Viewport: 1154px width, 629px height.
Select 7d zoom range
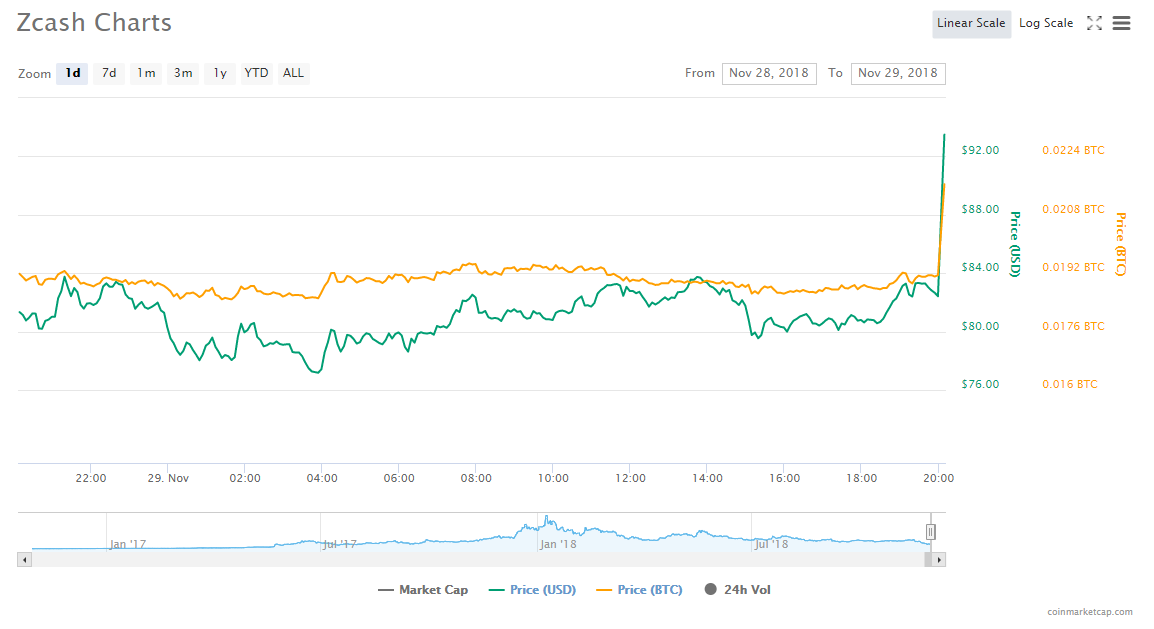pos(109,73)
